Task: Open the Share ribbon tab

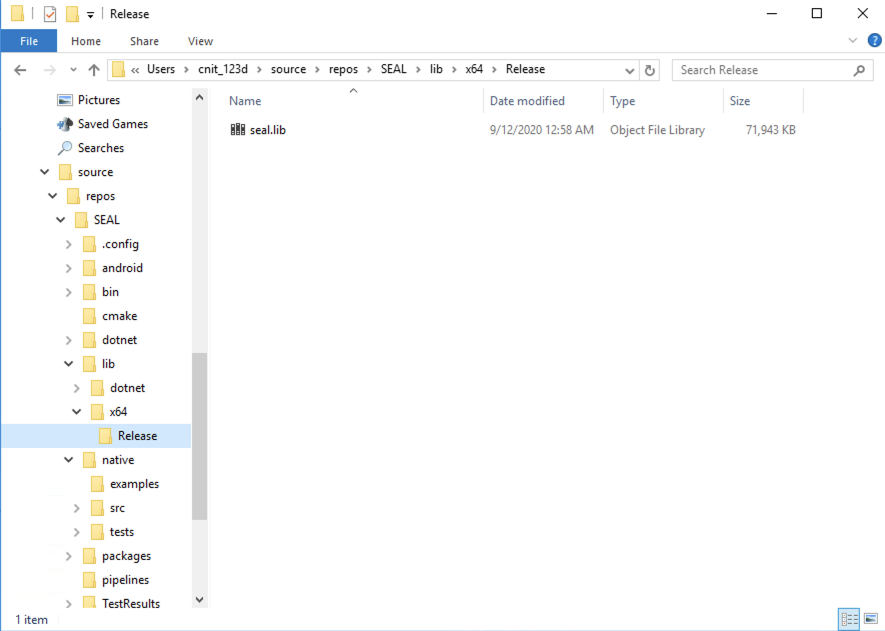Action: [144, 41]
